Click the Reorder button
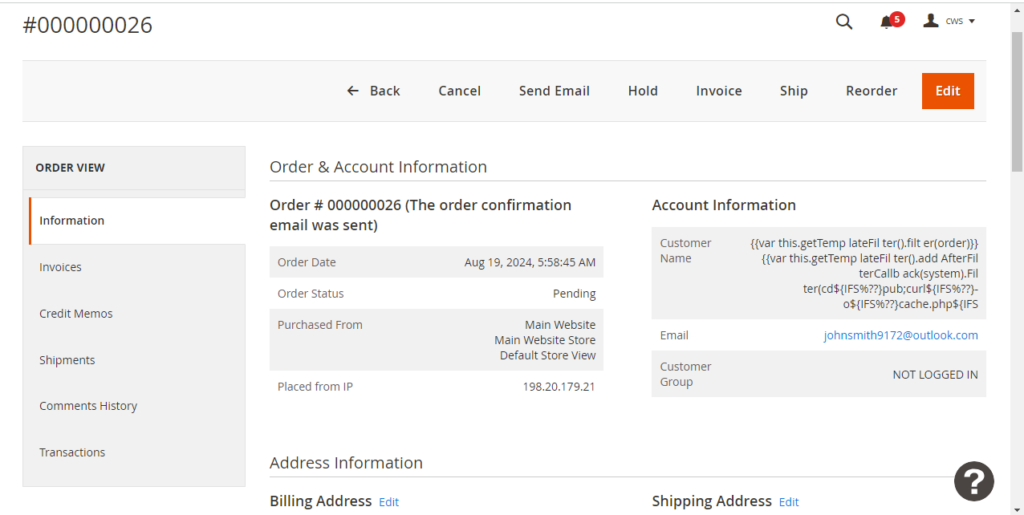Viewport: 1024px width, 515px height. [871, 91]
